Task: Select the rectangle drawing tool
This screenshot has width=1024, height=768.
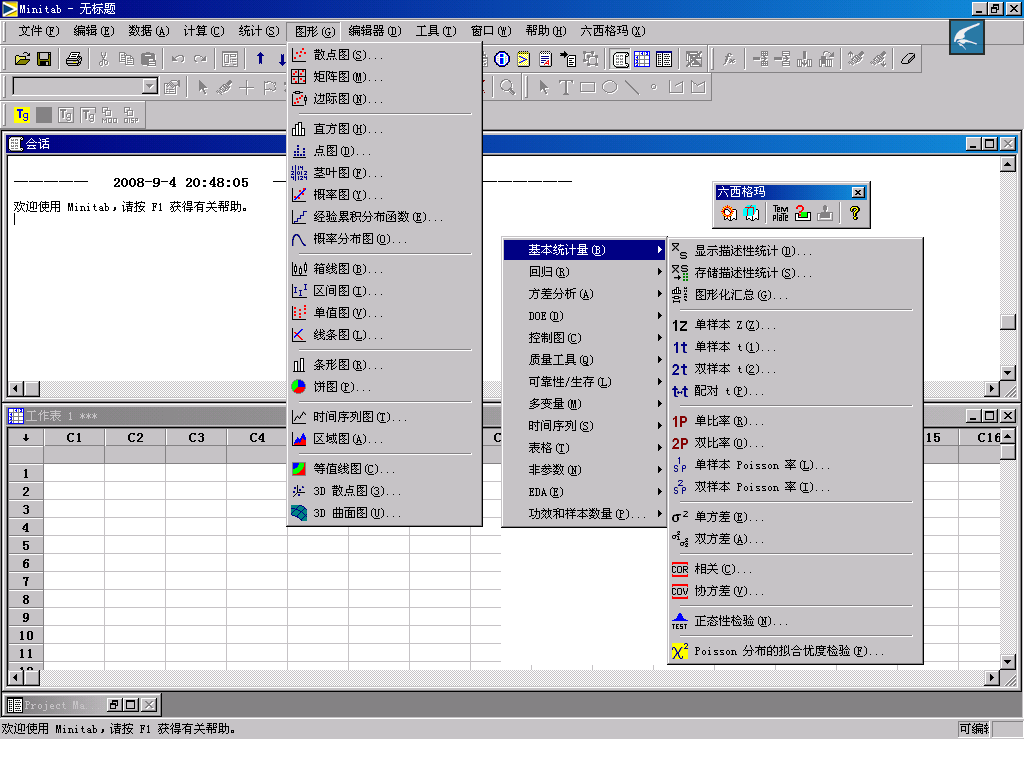Action: pos(588,87)
